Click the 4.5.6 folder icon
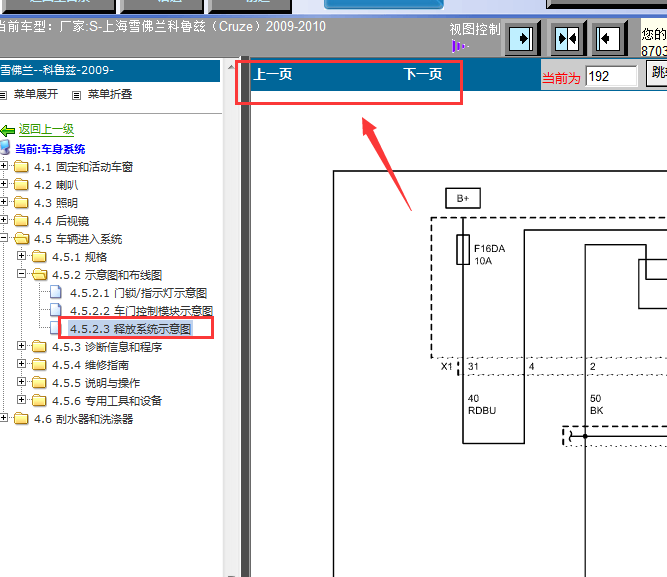 pyautogui.click(x=39, y=400)
